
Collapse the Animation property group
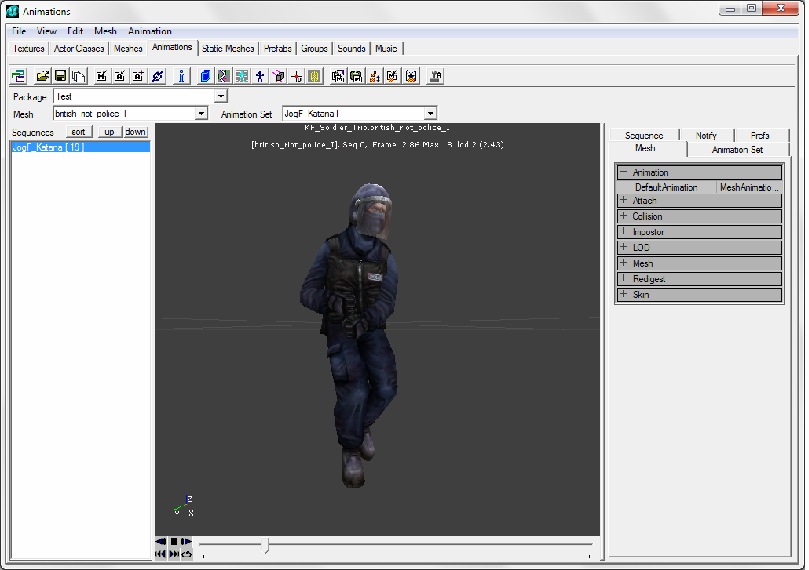coord(623,173)
